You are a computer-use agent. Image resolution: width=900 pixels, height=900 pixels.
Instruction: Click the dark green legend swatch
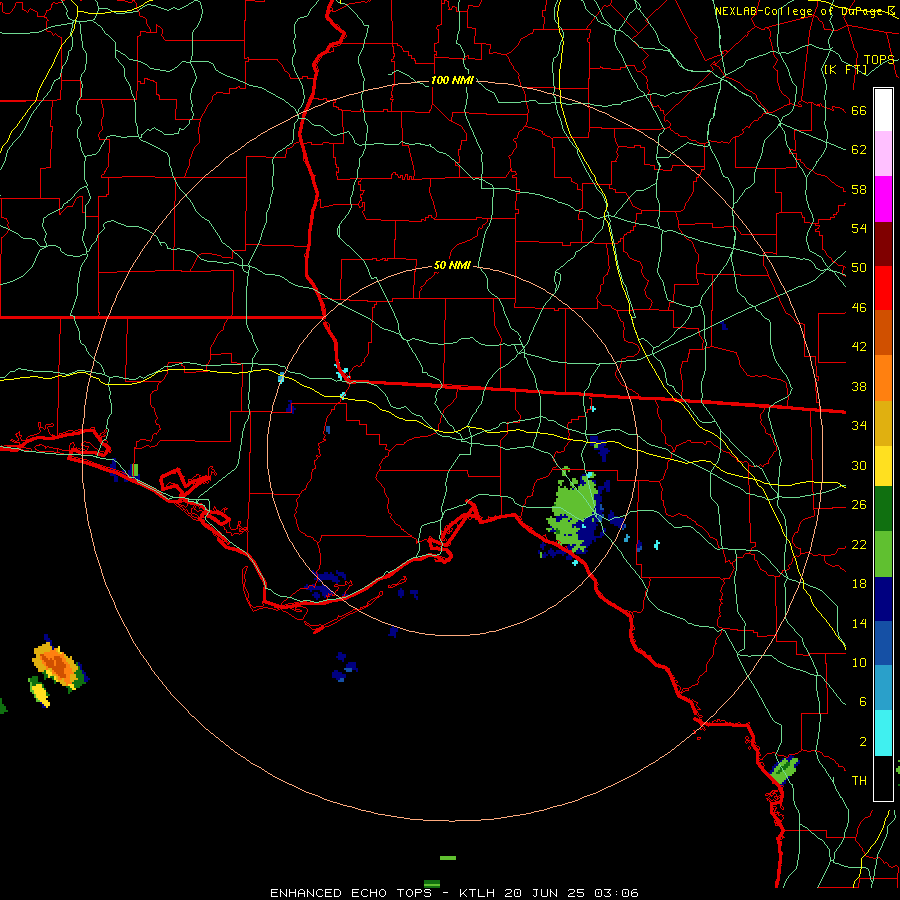click(883, 509)
